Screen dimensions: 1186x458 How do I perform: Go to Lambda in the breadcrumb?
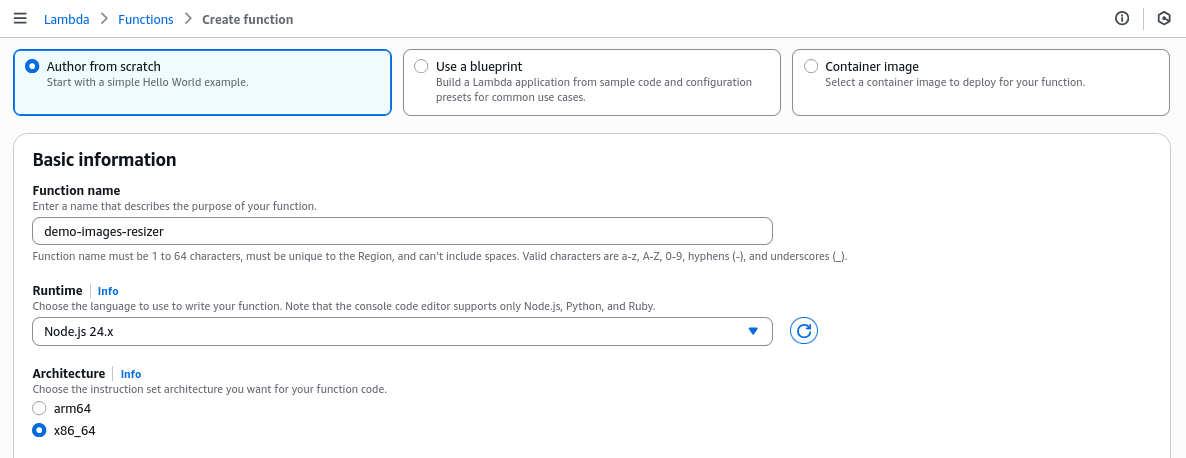tap(66, 19)
